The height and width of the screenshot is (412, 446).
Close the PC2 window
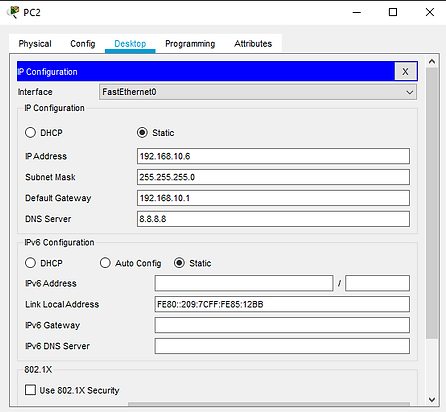click(x=430, y=12)
